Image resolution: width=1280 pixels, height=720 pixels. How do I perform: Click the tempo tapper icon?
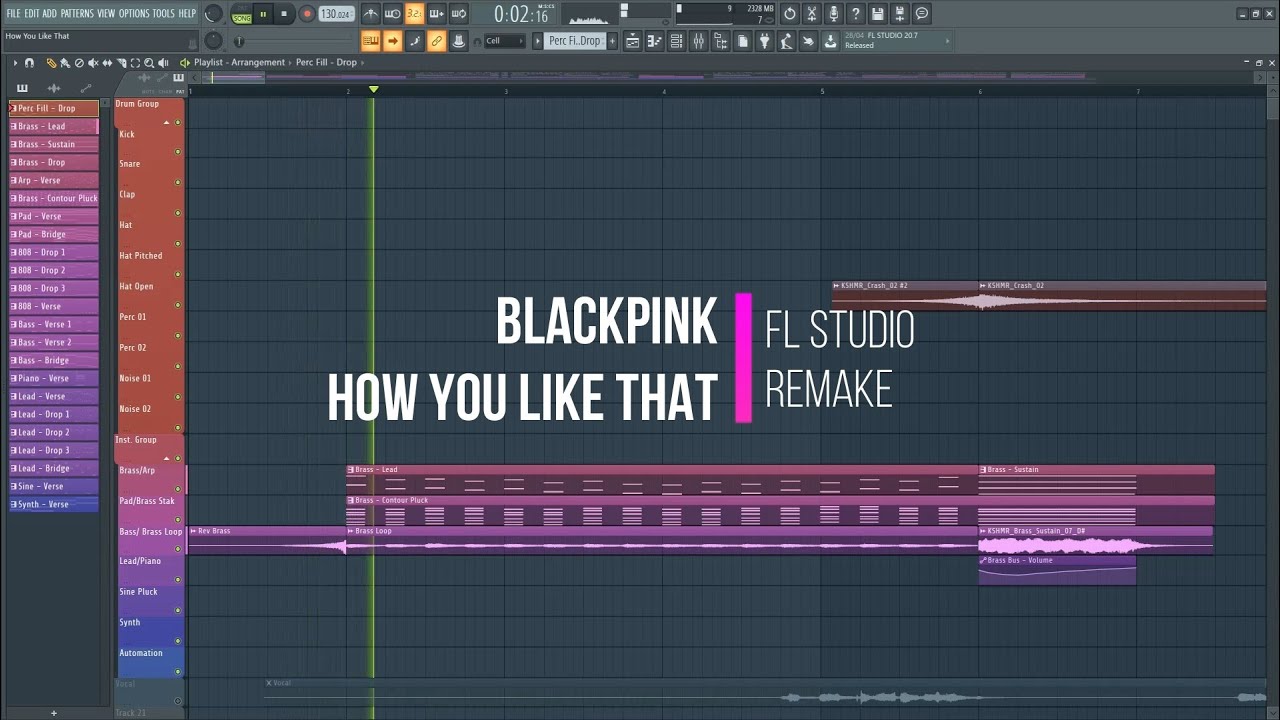point(787,41)
